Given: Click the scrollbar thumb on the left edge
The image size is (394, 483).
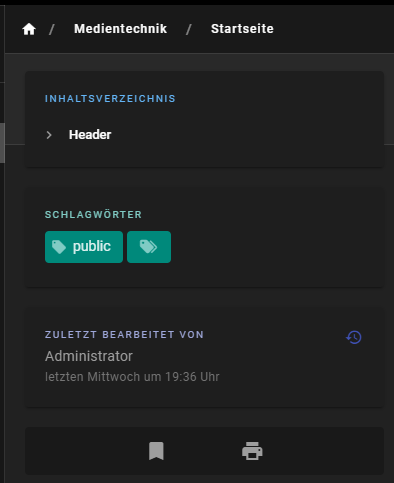Looking at the screenshot, I should click(2, 143).
